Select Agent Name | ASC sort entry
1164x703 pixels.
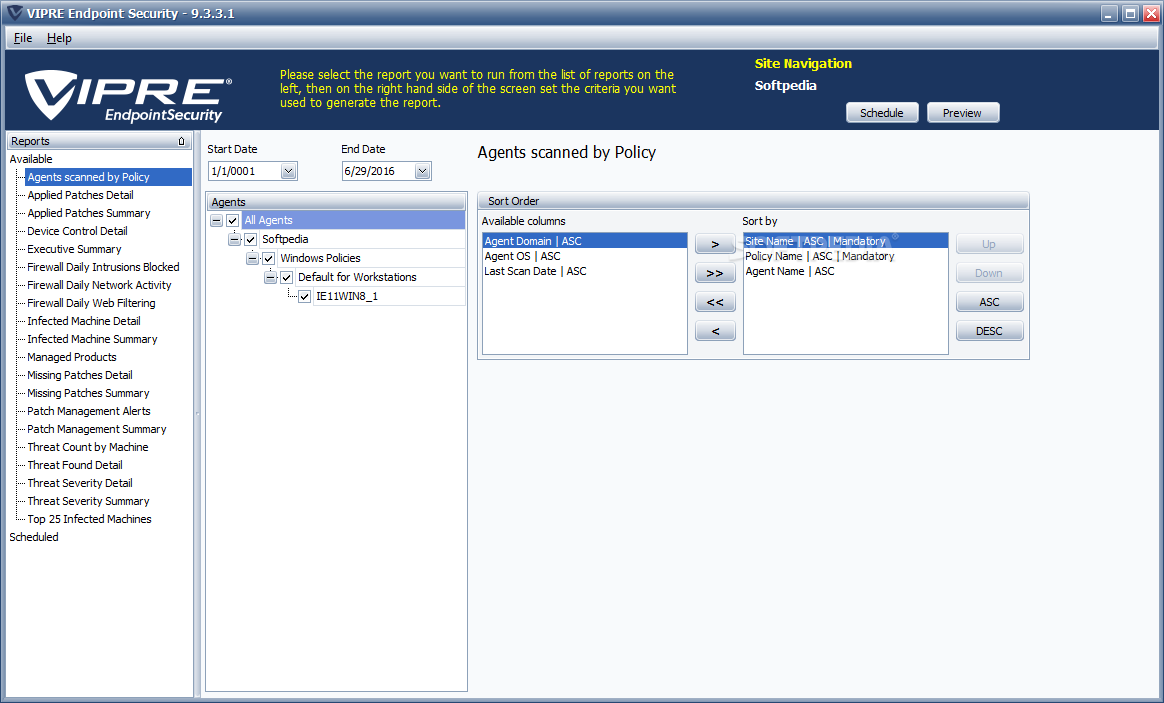846,271
